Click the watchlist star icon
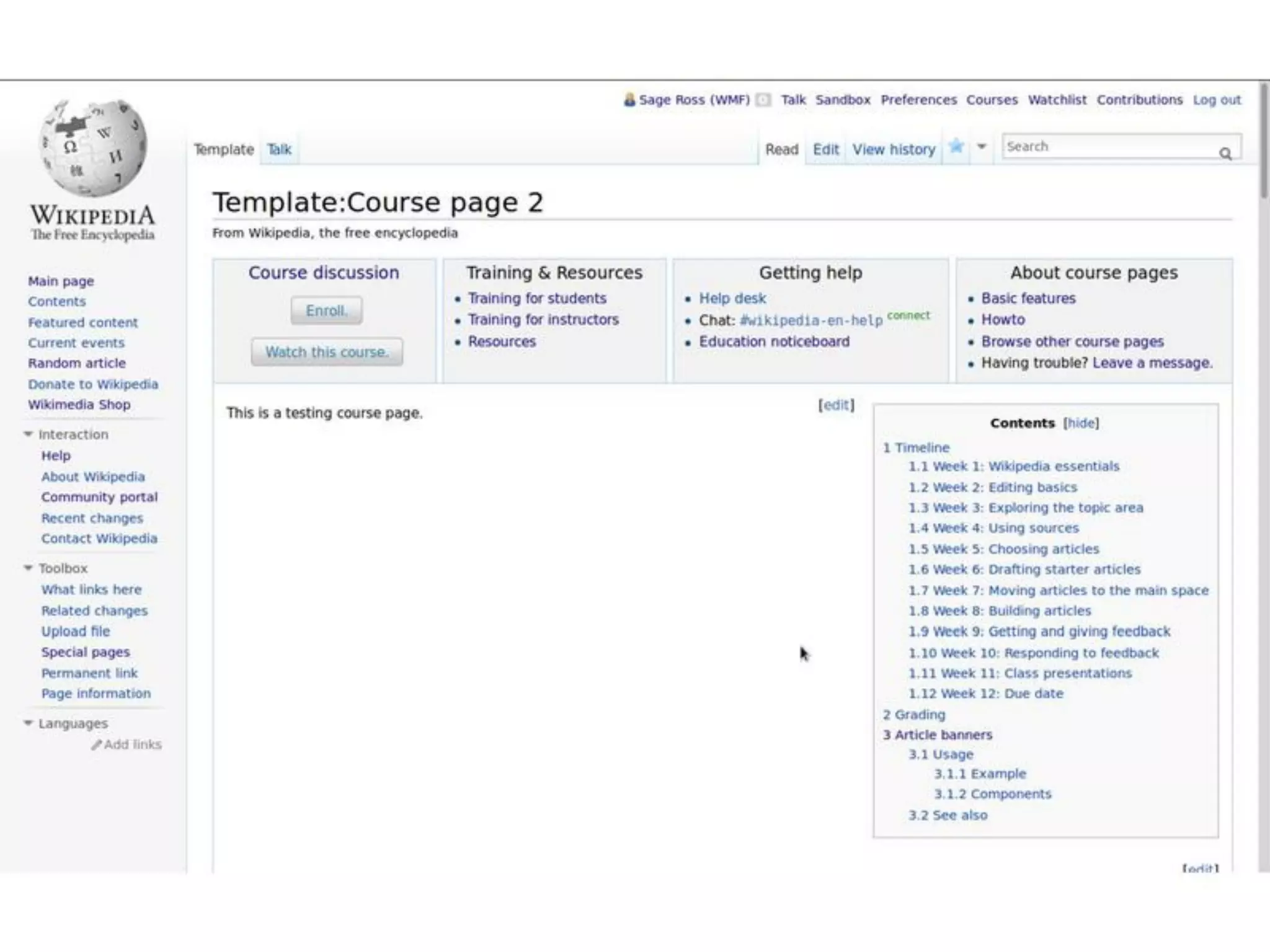The width and height of the screenshot is (1270, 952). point(956,147)
